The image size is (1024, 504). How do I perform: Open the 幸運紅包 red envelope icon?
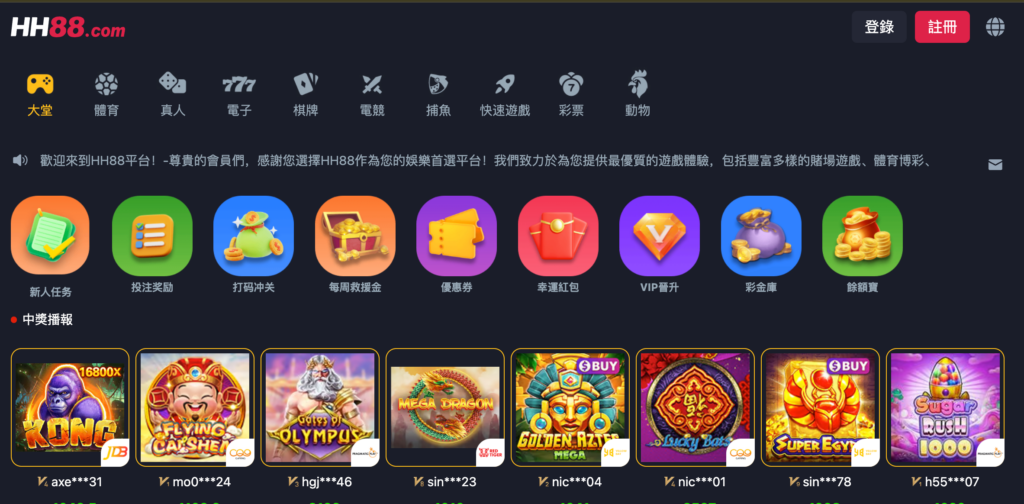coord(558,236)
